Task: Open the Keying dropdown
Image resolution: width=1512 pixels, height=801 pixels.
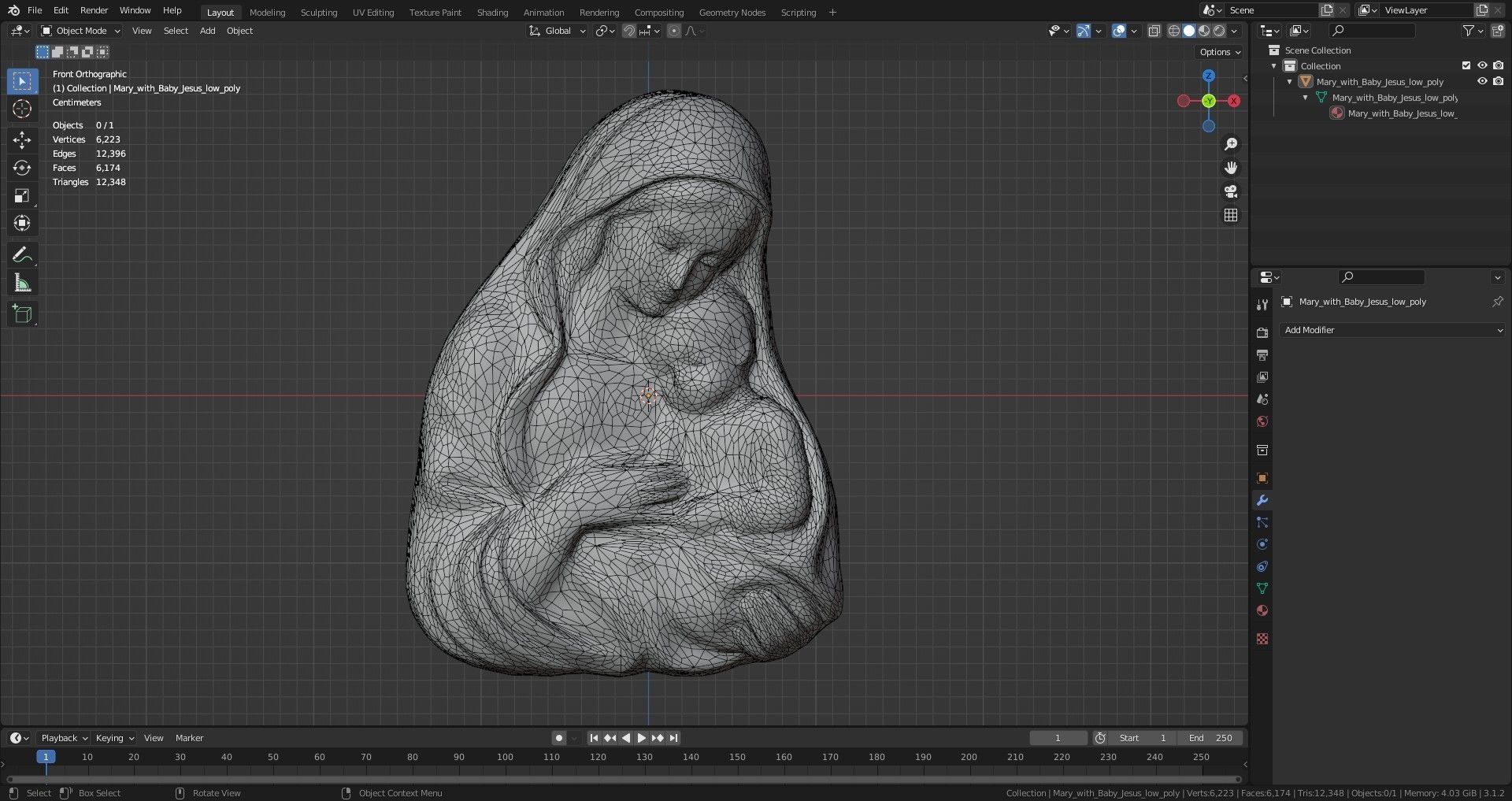Action: [x=114, y=738]
